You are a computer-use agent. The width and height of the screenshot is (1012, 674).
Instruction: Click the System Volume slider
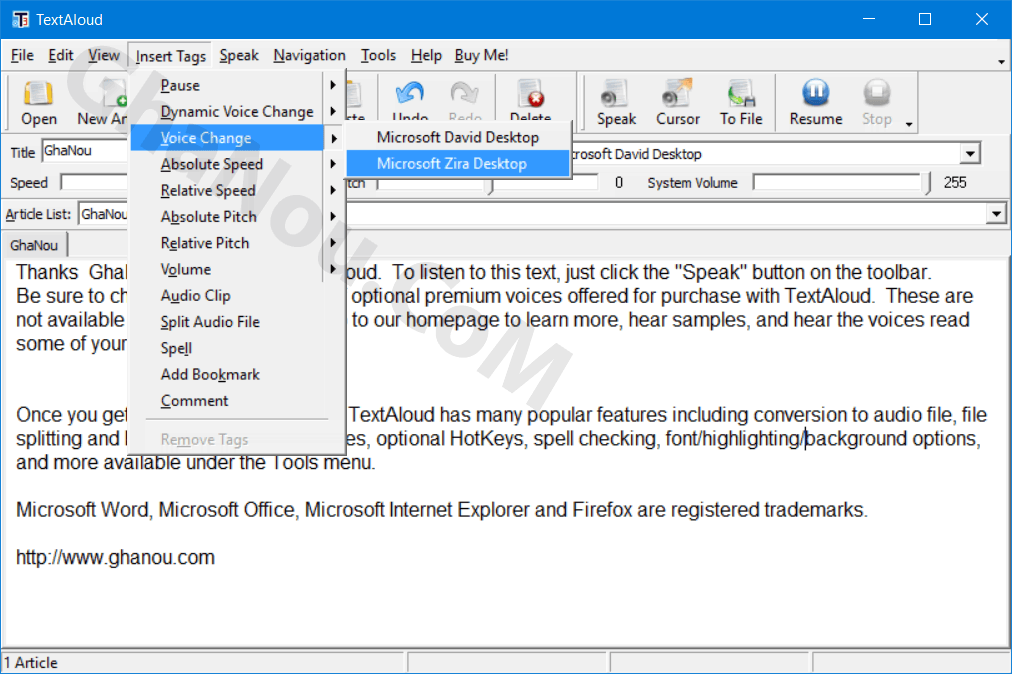[842, 183]
